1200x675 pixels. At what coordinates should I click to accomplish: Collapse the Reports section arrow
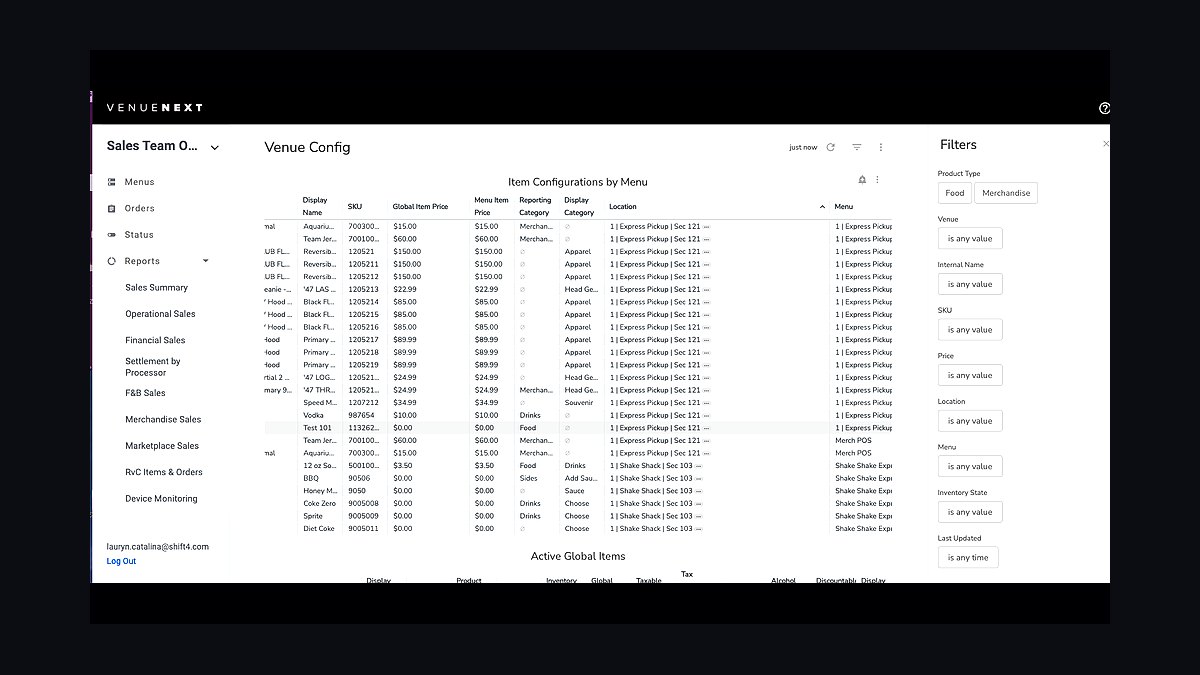point(206,261)
